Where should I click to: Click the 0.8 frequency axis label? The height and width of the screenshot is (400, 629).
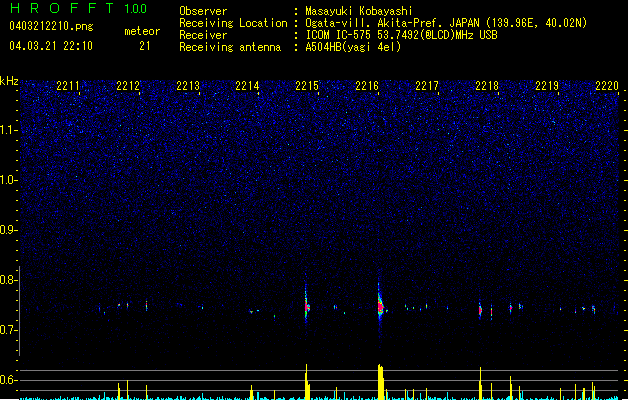(8, 280)
